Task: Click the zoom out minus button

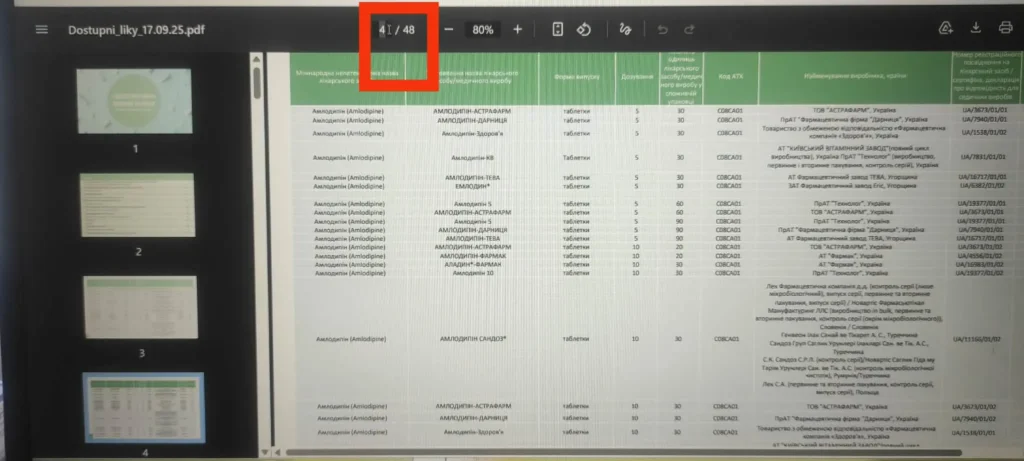Action: click(x=448, y=29)
